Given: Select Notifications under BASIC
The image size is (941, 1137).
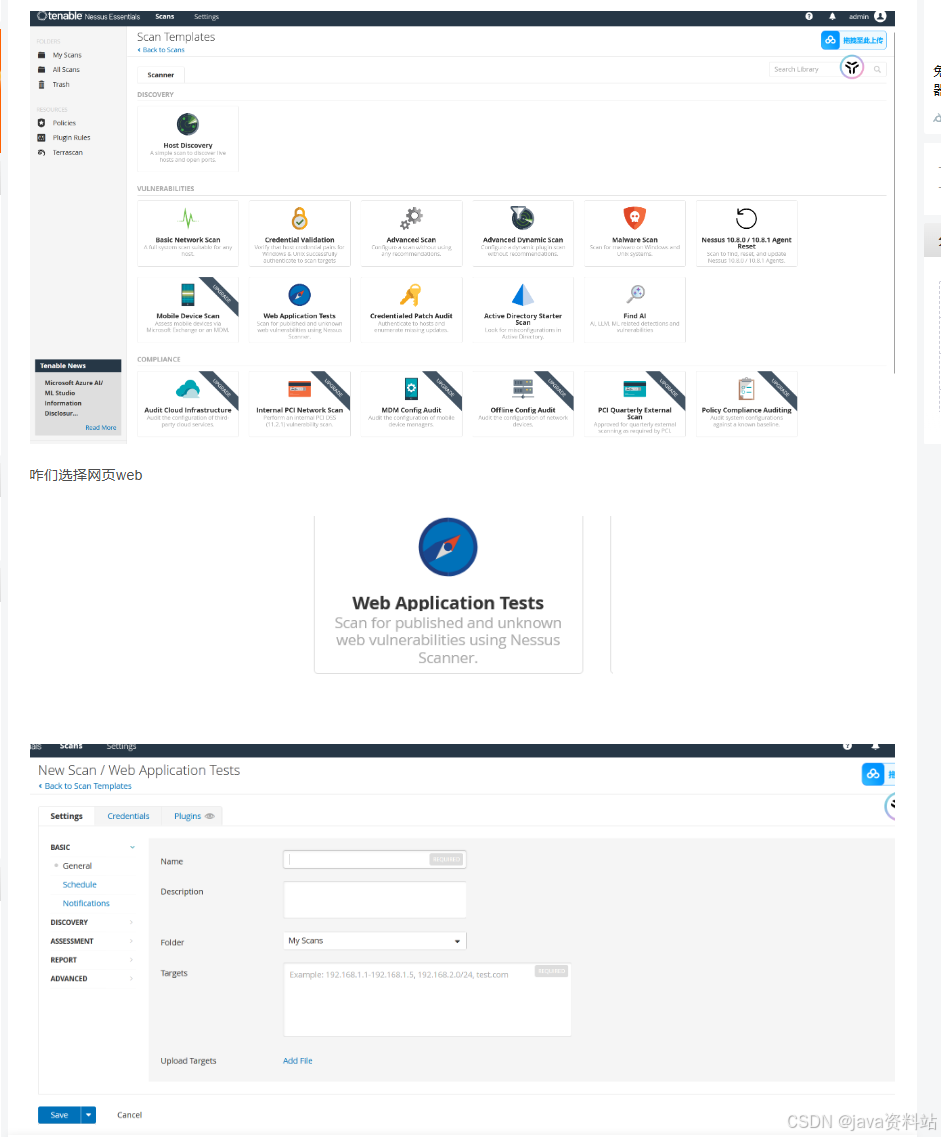Looking at the screenshot, I should pyautogui.click(x=86, y=904).
